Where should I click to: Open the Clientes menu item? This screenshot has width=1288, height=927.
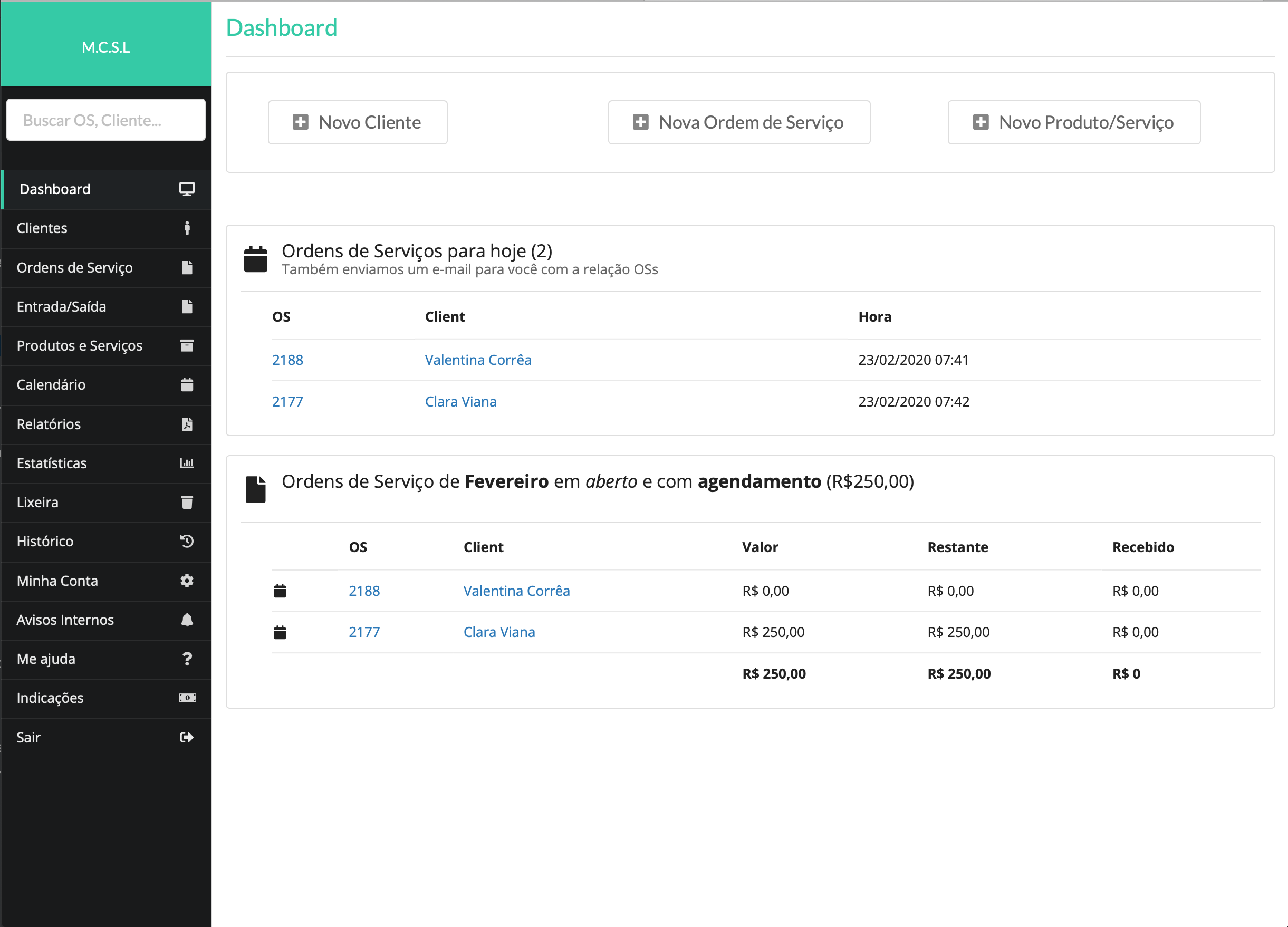tap(106, 228)
